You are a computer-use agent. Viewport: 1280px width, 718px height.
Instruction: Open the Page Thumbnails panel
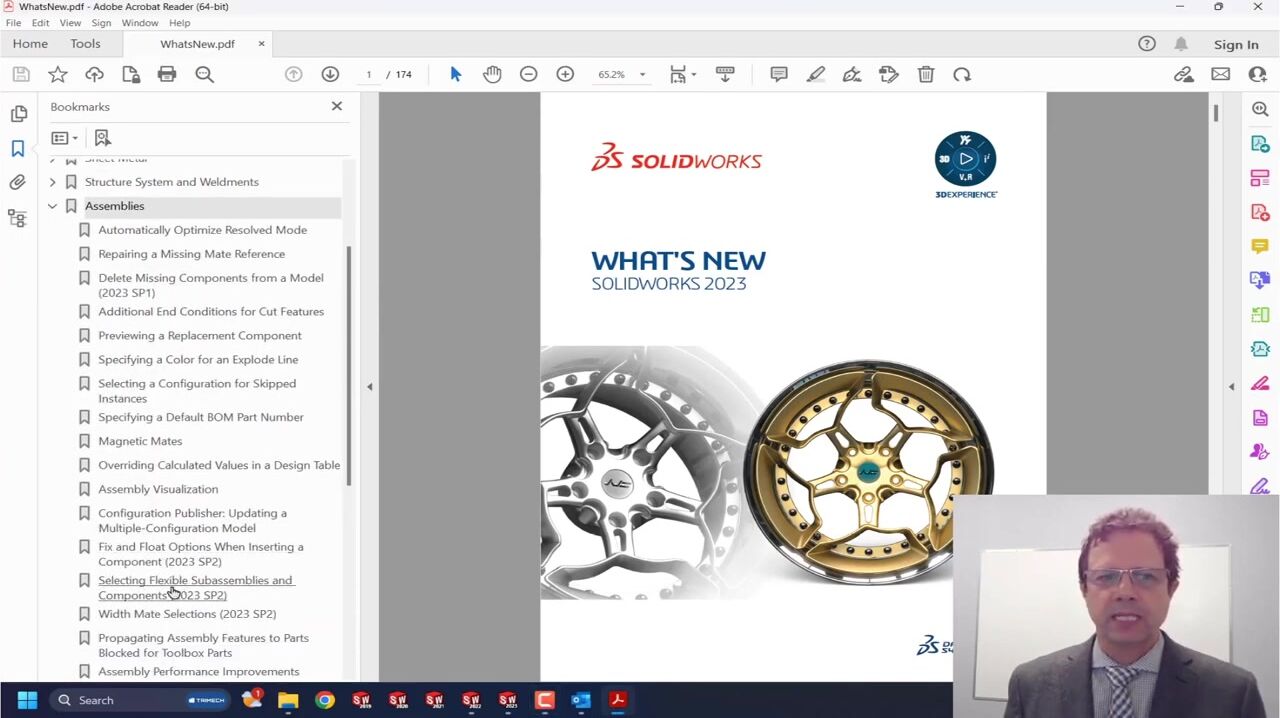pyautogui.click(x=18, y=114)
